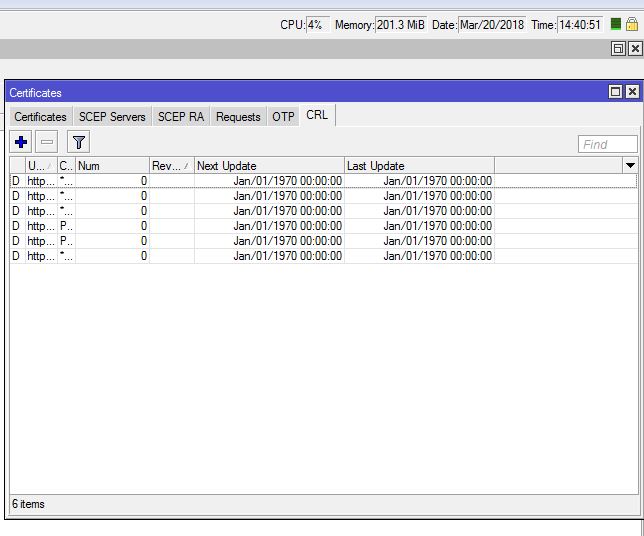
Task: Open the SCEP RA tab
Action: point(181,117)
